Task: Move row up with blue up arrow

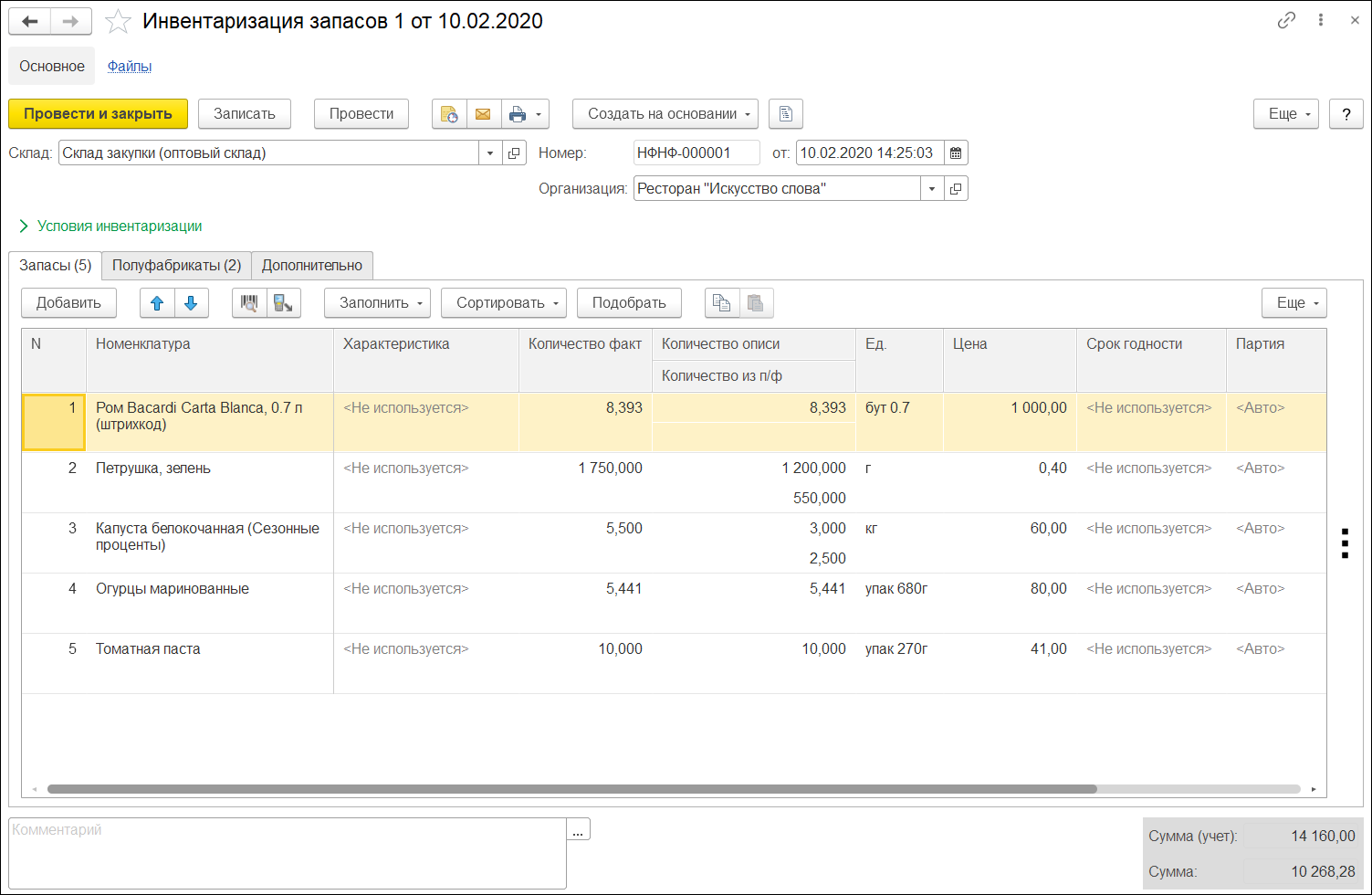Action: pos(157,303)
